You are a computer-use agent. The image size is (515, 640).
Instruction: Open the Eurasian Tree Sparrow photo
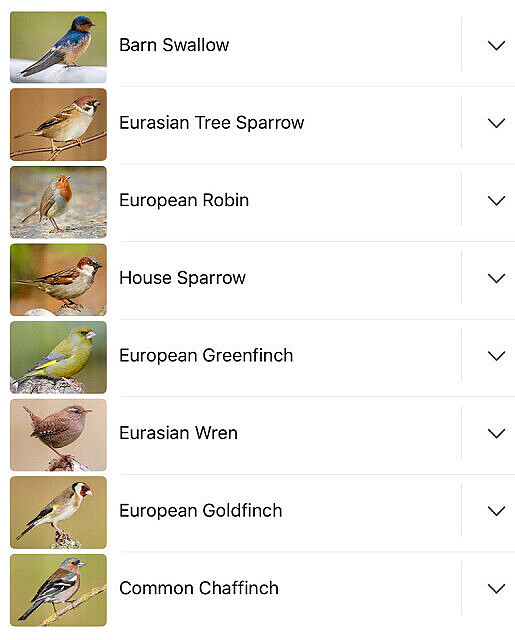(x=58, y=124)
